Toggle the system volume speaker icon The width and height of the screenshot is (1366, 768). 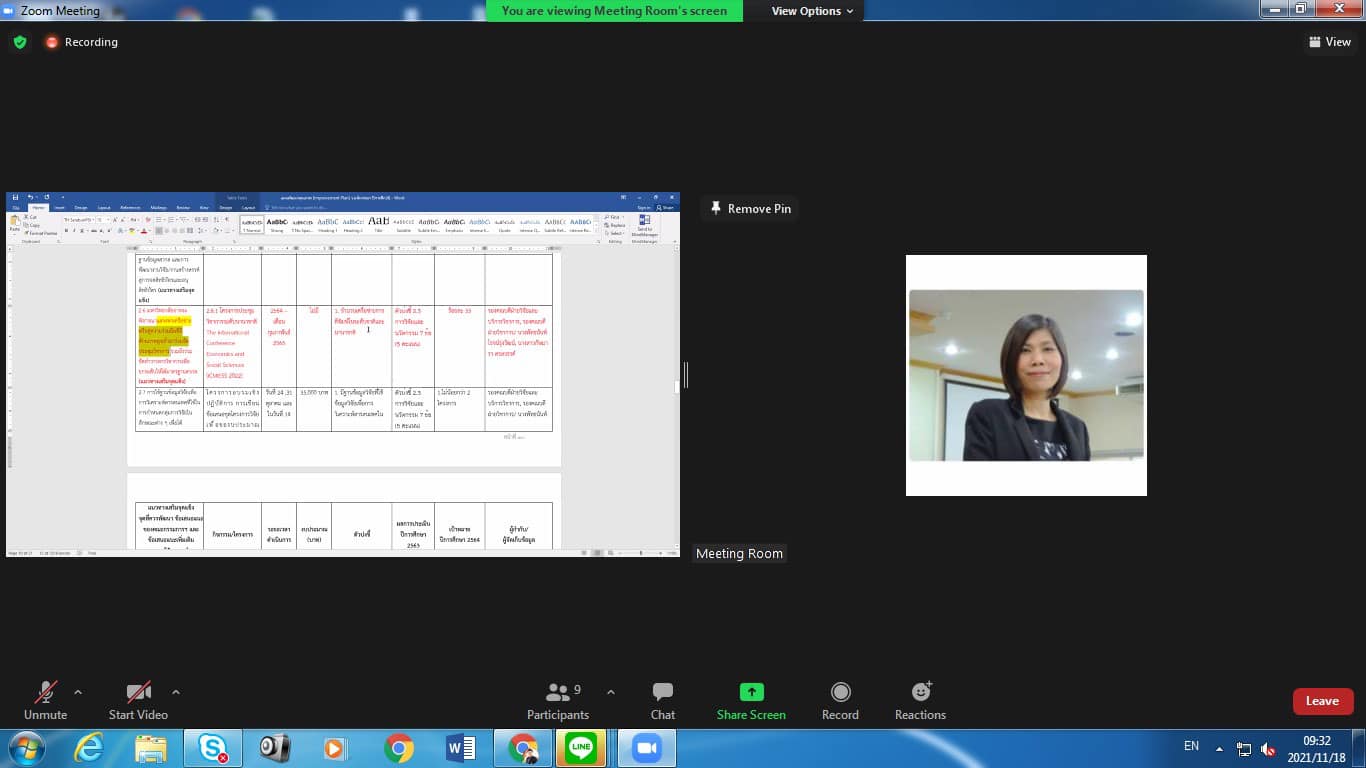click(x=1268, y=748)
